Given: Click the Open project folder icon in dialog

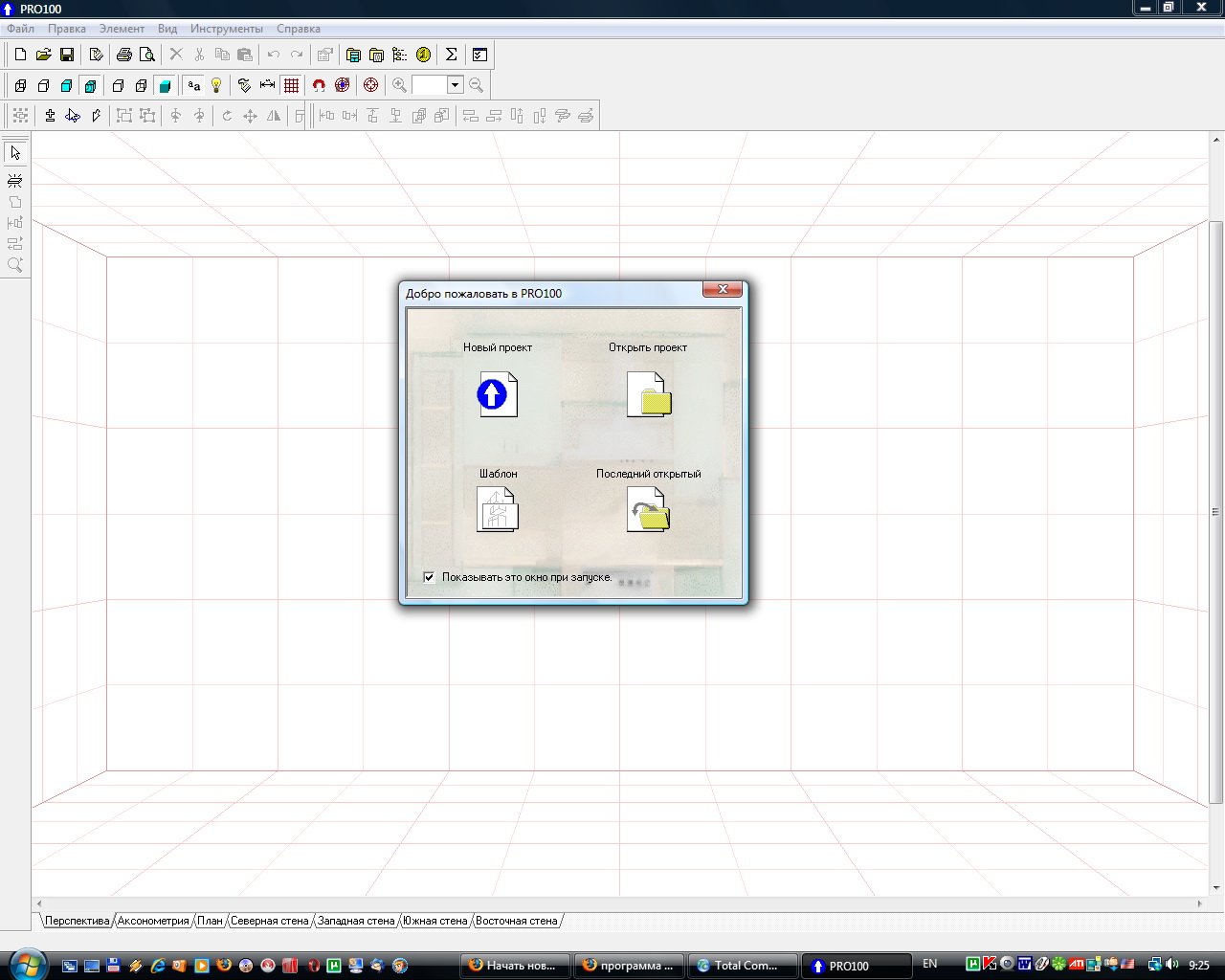Looking at the screenshot, I should pyautogui.click(x=649, y=393).
